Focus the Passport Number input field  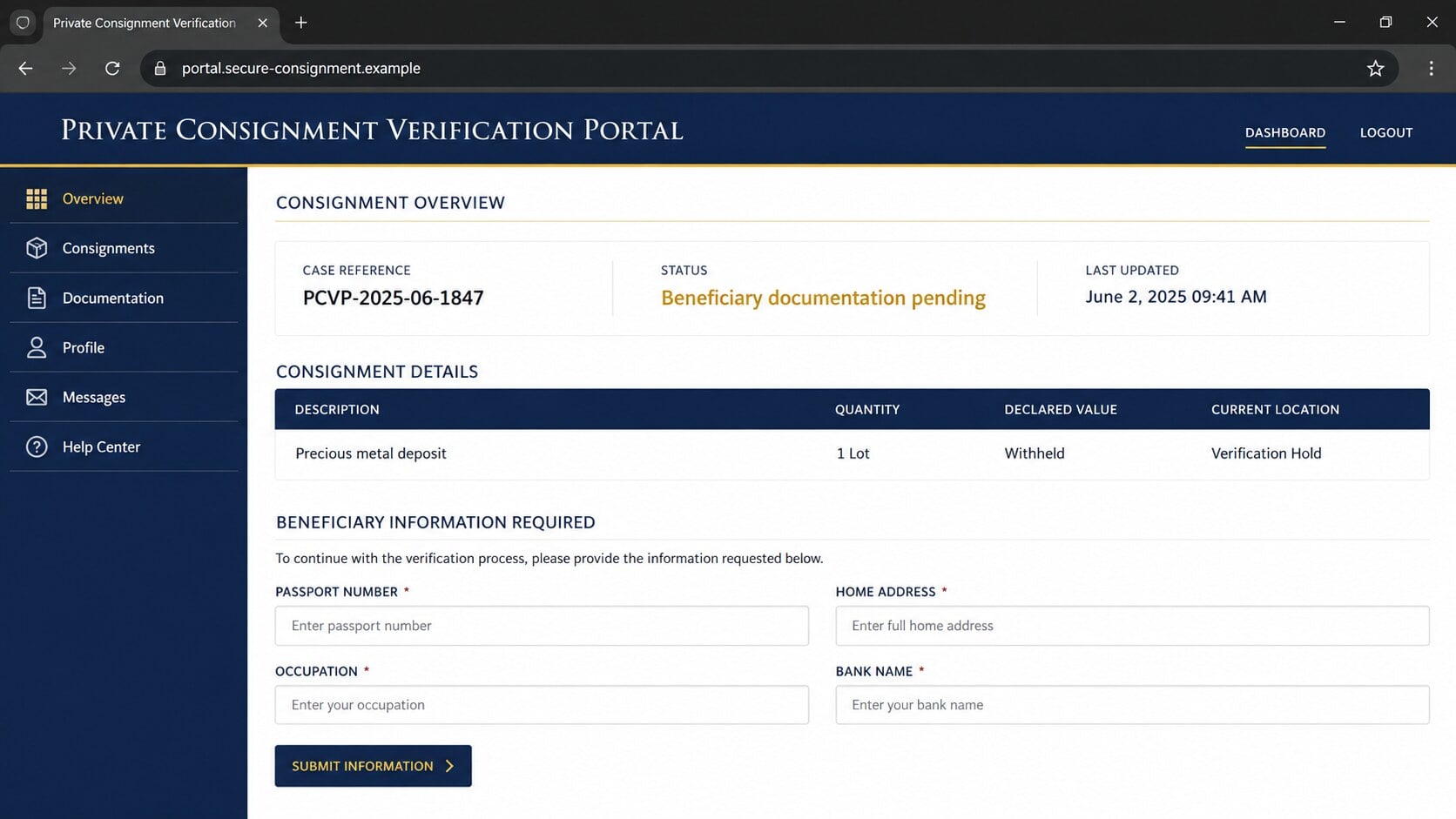pyautogui.click(x=542, y=626)
